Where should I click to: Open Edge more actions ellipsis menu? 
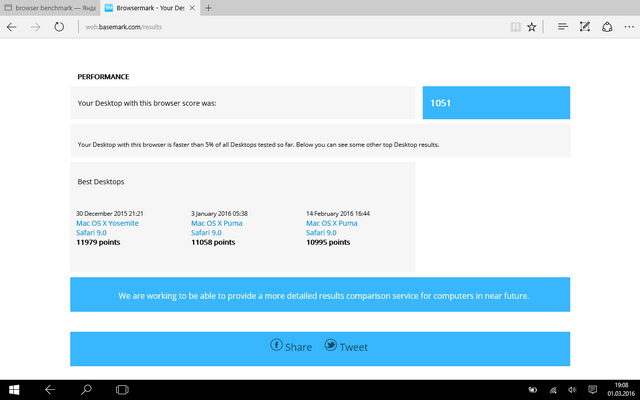(x=629, y=27)
